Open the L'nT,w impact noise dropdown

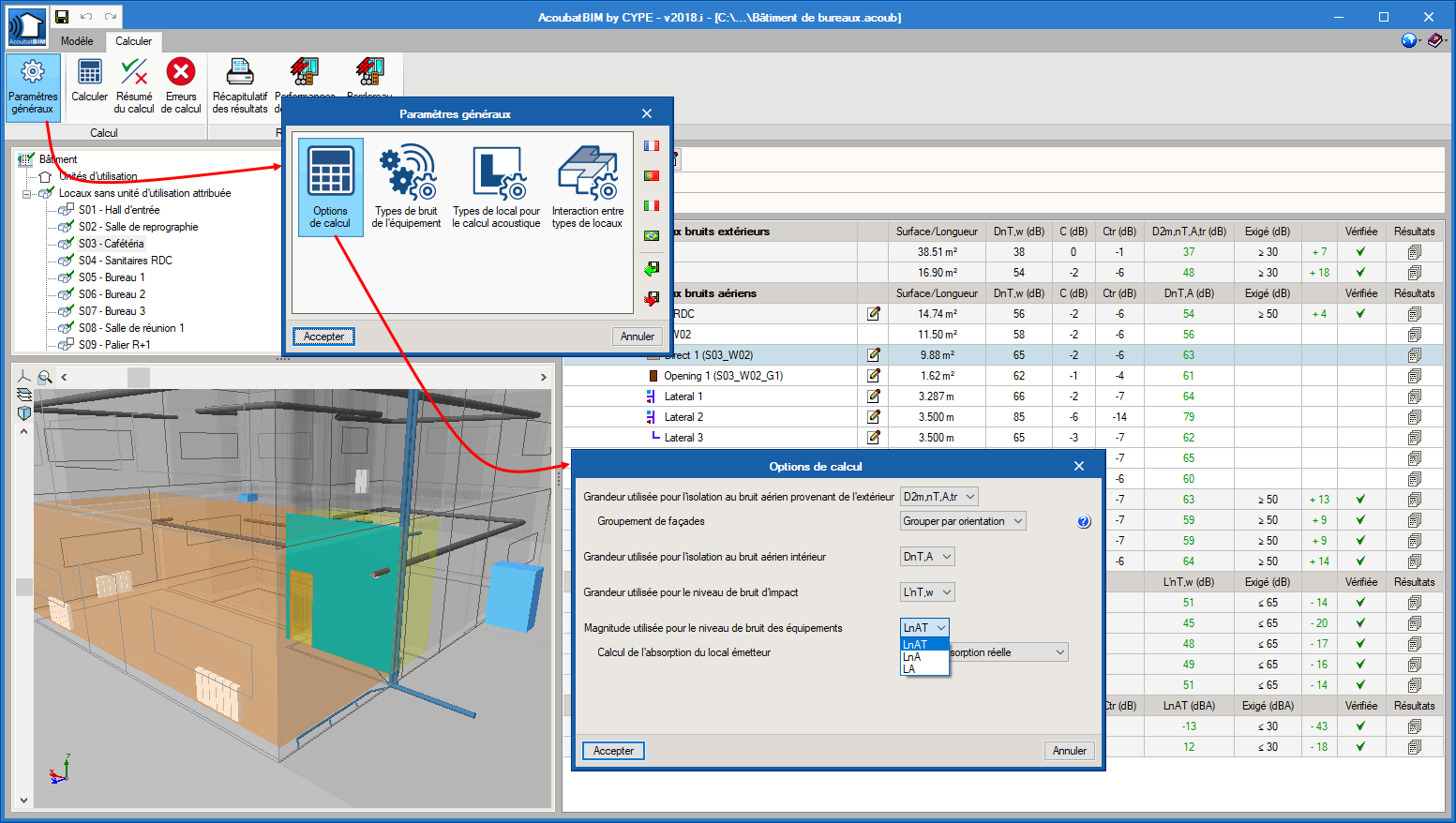[x=927, y=592]
